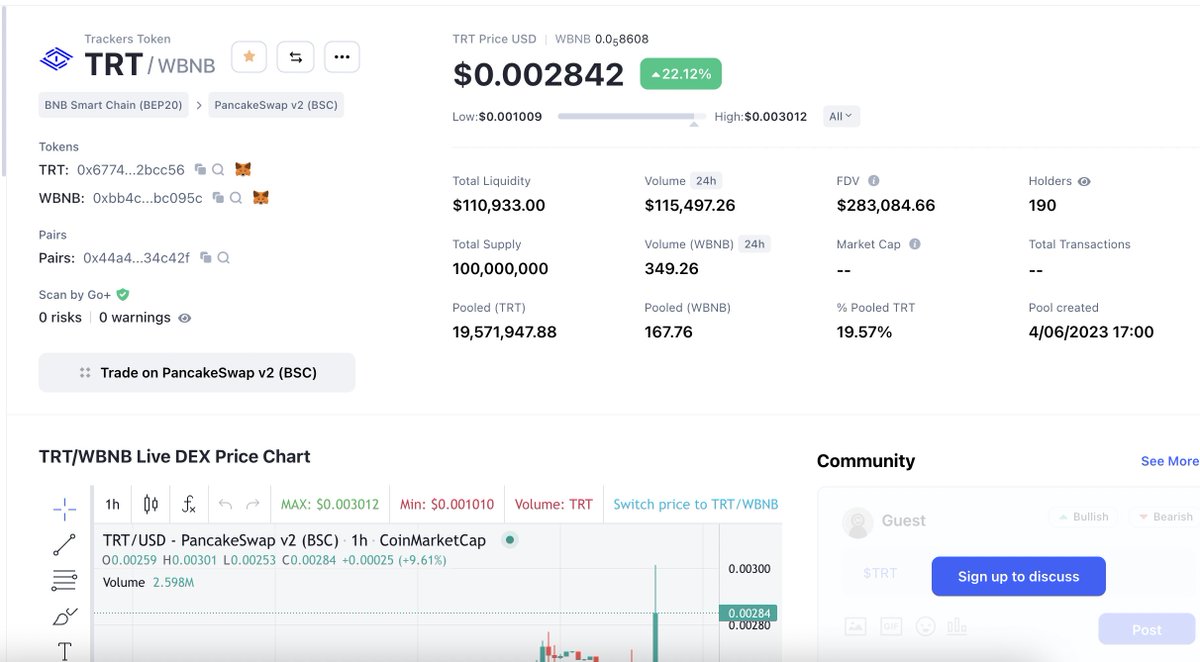Screen dimensions: 1200x662
Task: Click the FDV value $283,084.66
Action: coord(886,205)
